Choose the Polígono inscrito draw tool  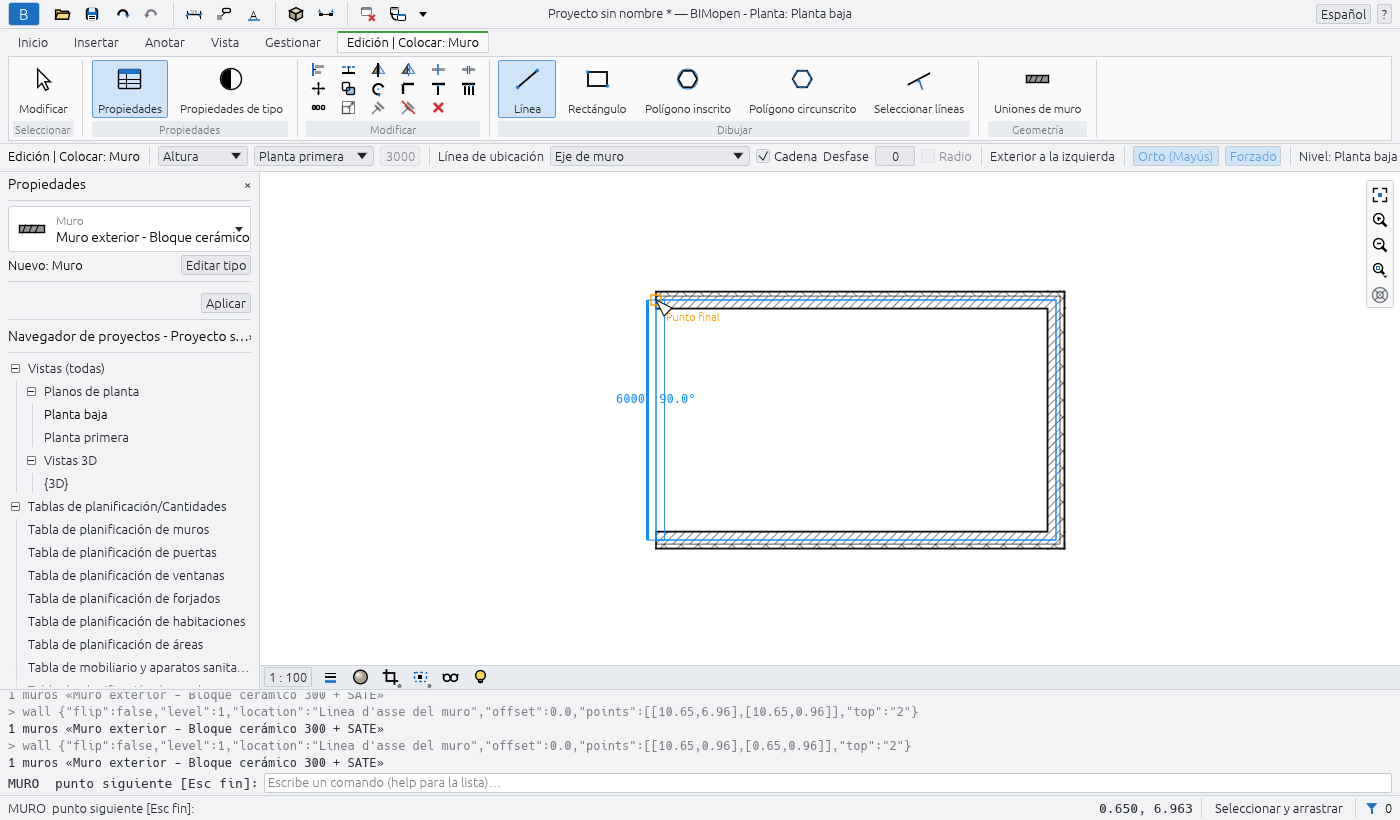[688, 89]
